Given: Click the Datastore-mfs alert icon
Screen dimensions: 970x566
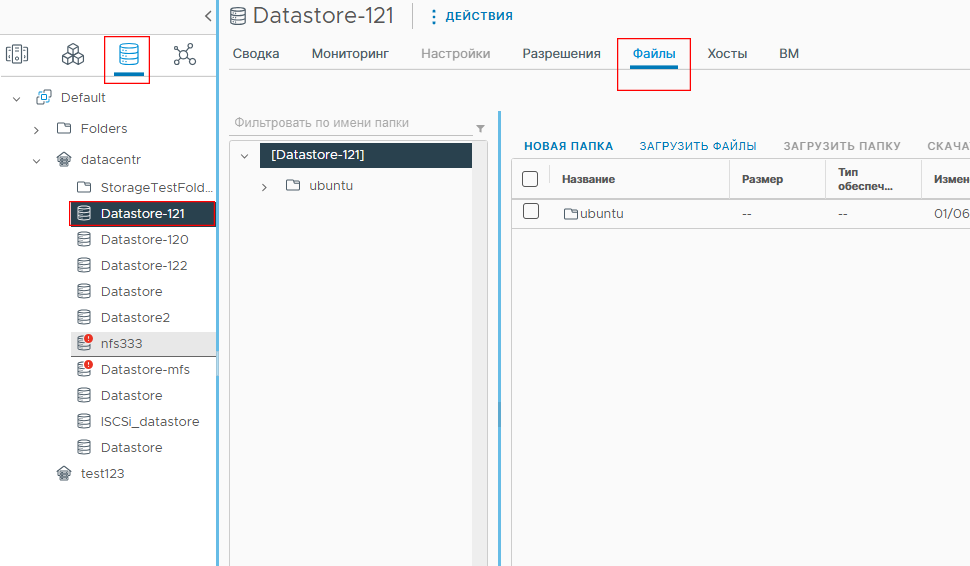Looking at the screenshot, I should click(x=84, y=369).
